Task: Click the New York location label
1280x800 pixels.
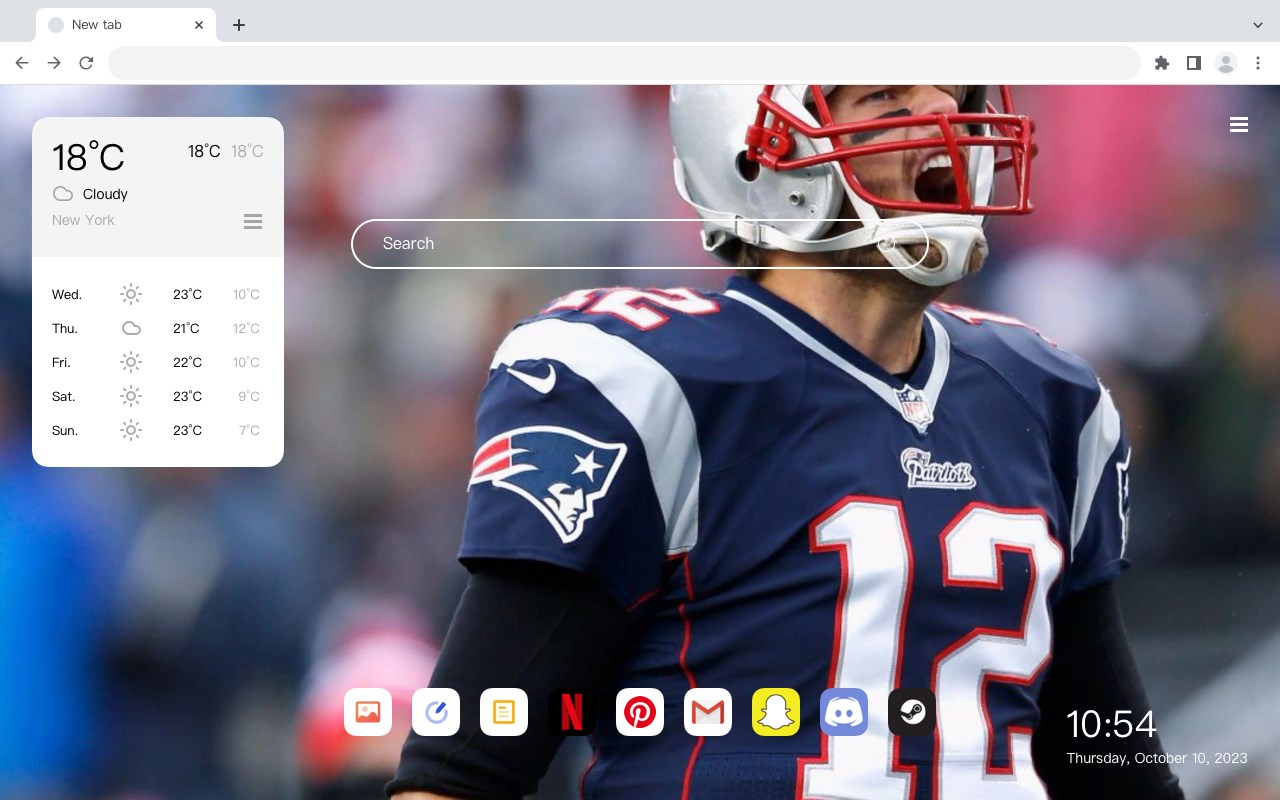Action: [x=83, y=220]
